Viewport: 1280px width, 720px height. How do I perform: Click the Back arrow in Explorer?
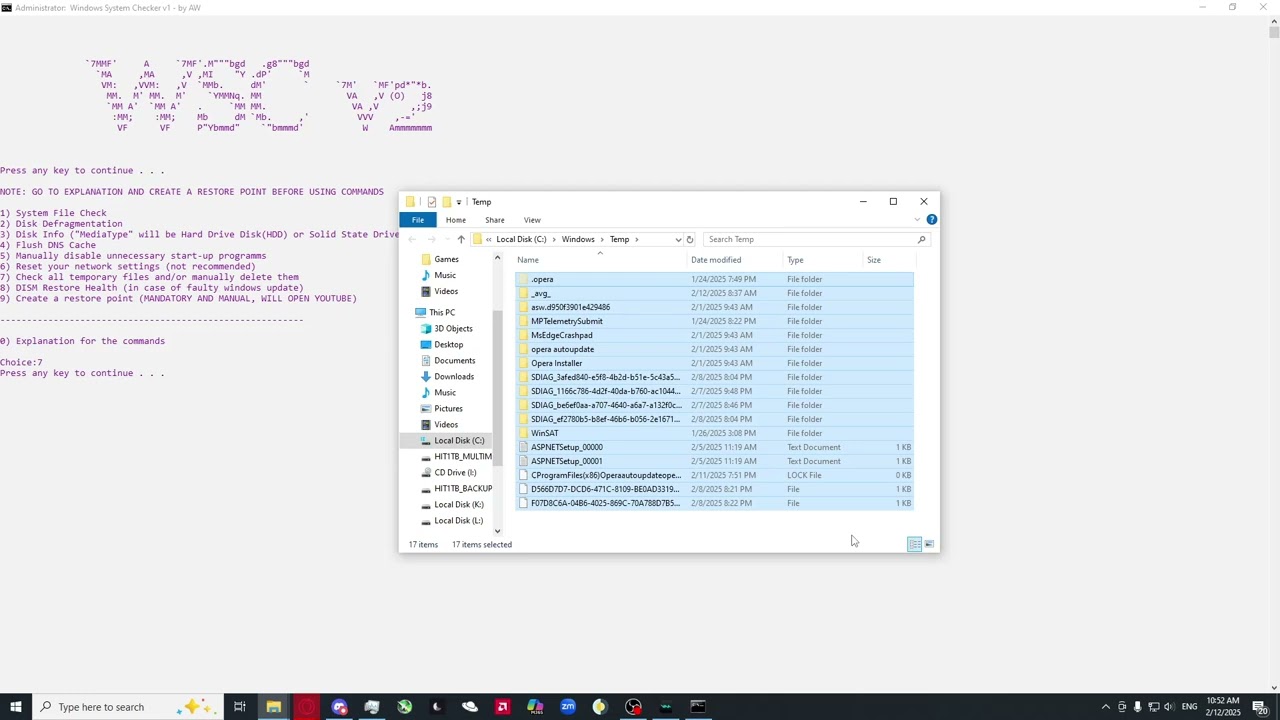413,239
